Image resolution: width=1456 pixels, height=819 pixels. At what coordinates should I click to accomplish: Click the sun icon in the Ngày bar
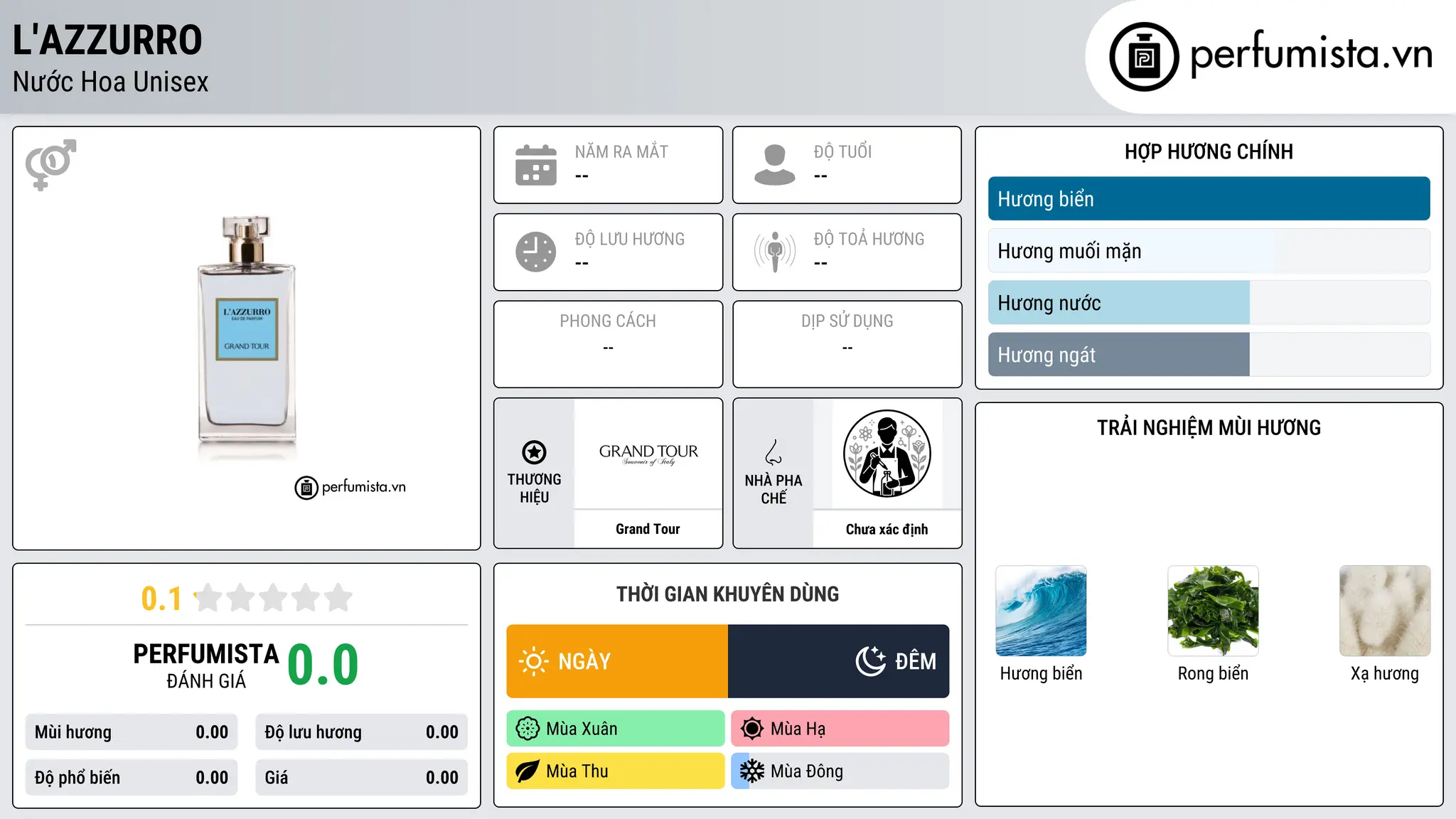coord(533,661)
